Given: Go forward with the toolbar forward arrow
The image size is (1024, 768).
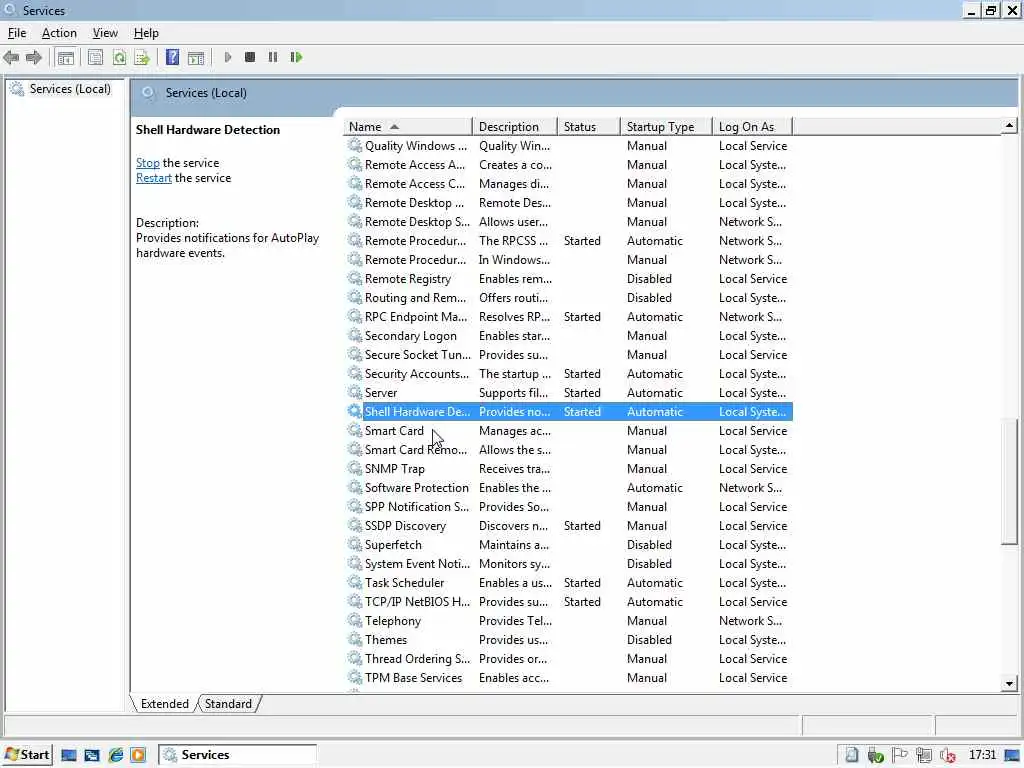Looking at the screenshot, I should tap(34, 57).
